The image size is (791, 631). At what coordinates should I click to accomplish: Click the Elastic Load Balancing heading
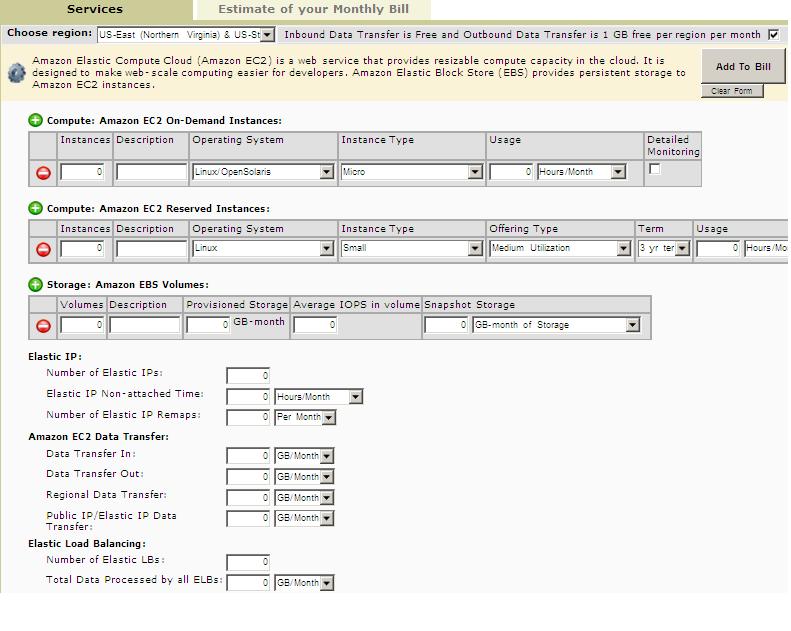[87, 544]
